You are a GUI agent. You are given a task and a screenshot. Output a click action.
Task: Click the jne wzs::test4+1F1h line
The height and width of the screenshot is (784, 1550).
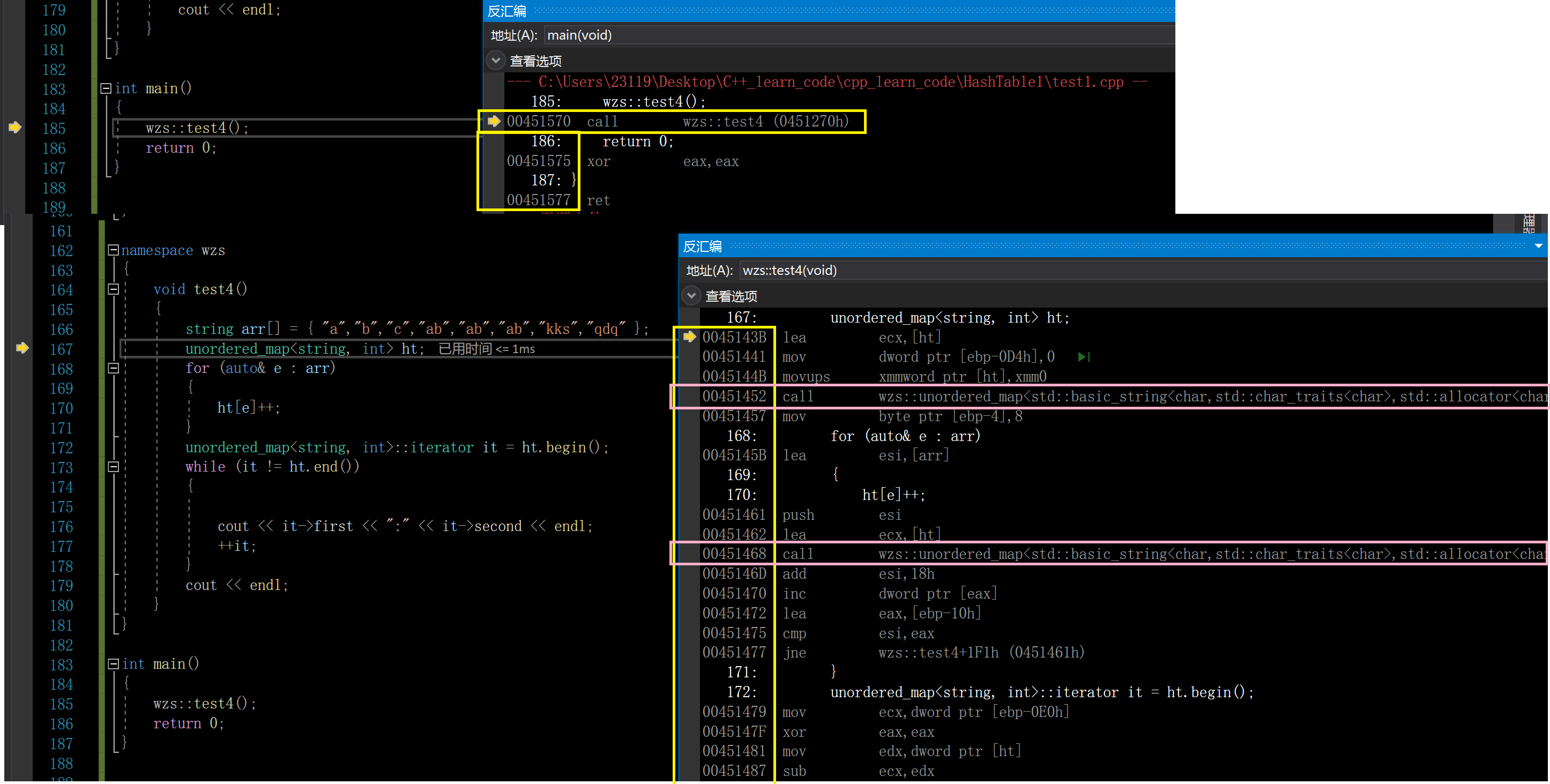point(893,653)
